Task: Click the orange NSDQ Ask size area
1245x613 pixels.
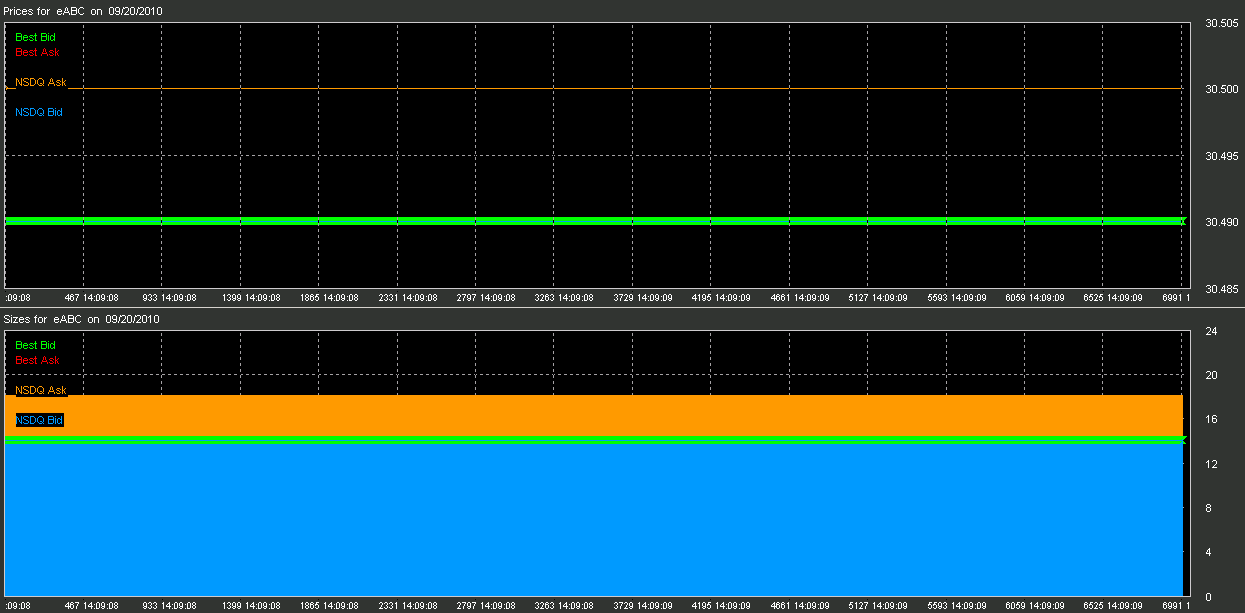Action: point(594,415)
